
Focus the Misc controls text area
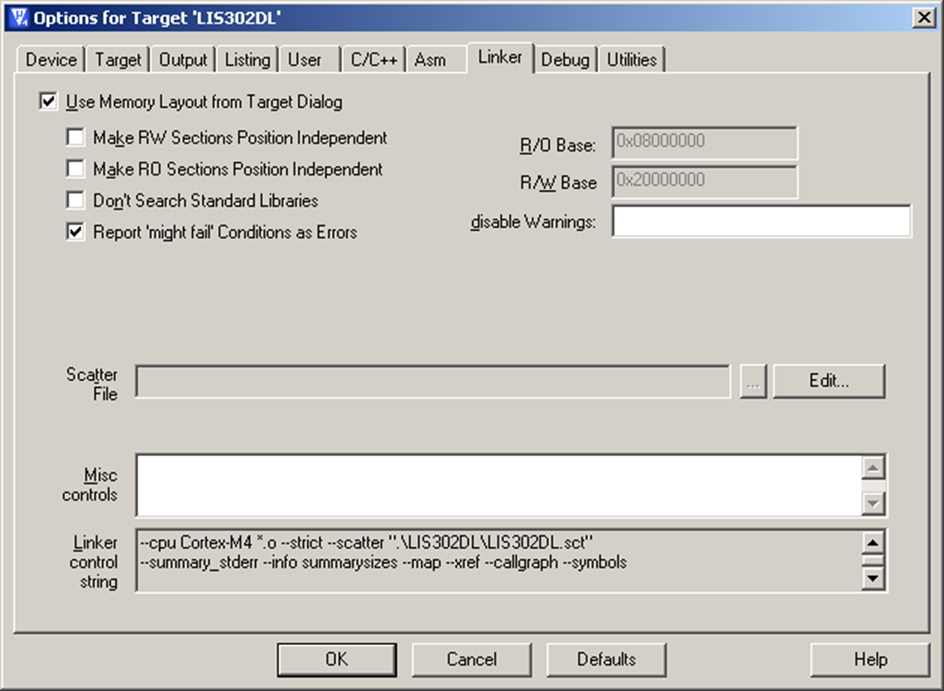499,485
